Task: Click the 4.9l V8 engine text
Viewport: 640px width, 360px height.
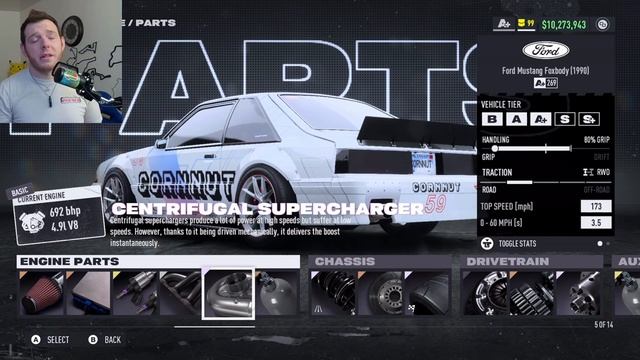Action: click(x=66, y=226)
